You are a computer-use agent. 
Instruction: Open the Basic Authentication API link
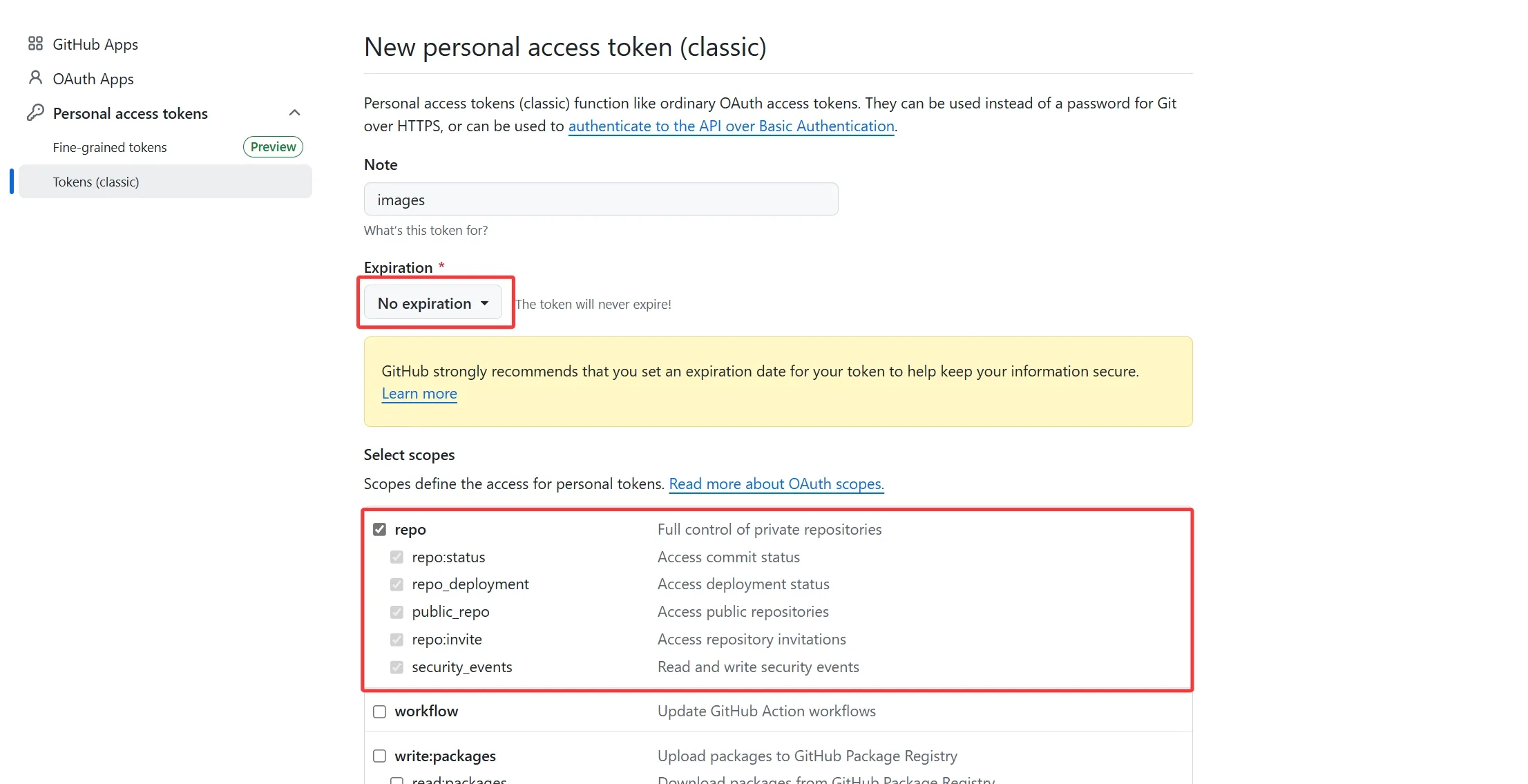(731, 126)
